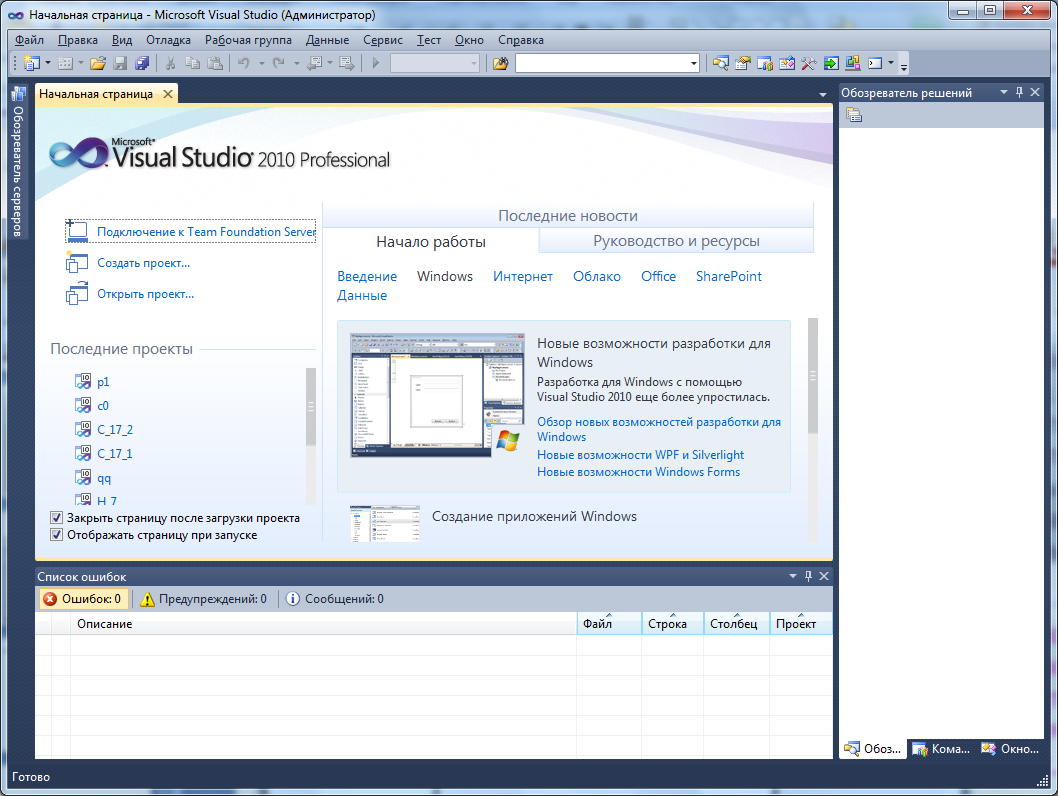Click the Start Page green arrow icon
Viewport: 1058px width, 796px height.
831,63
